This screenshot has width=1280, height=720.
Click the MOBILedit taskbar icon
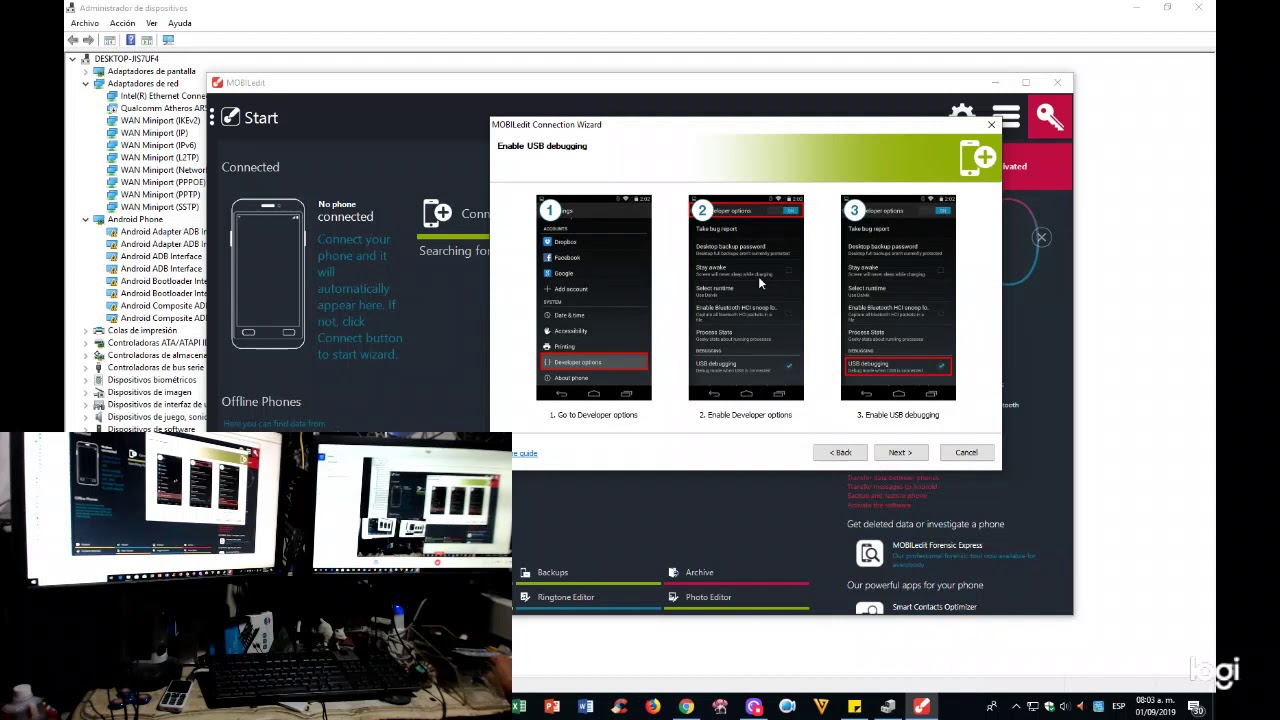pyautogui.click(x=921, y=707)
